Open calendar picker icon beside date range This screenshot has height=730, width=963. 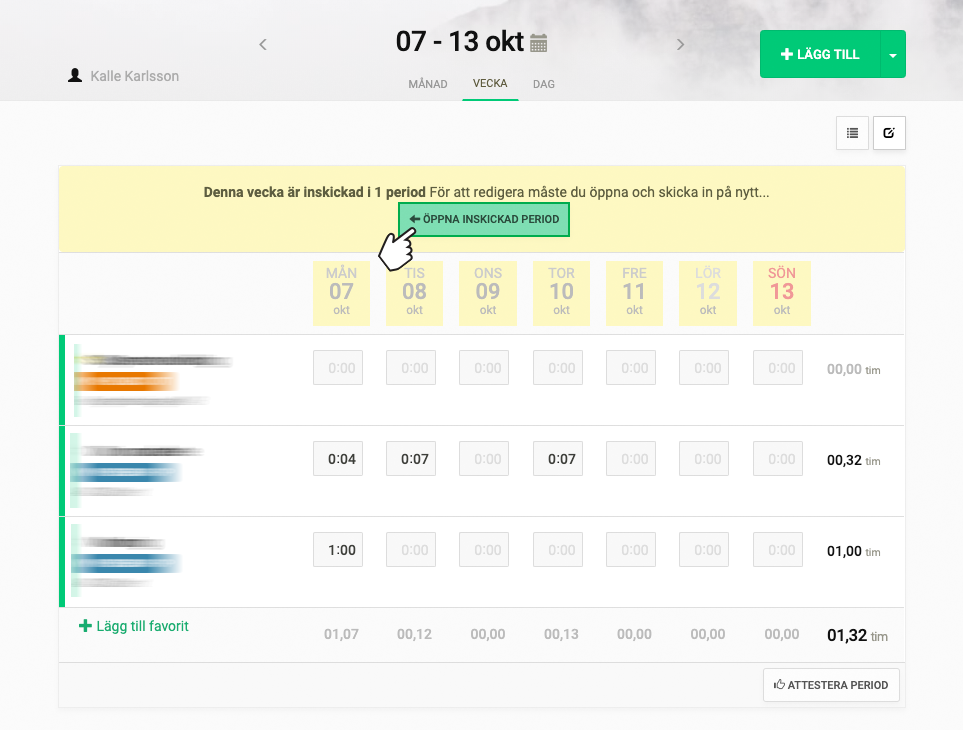pyautogui.click(x=539, y=43)
